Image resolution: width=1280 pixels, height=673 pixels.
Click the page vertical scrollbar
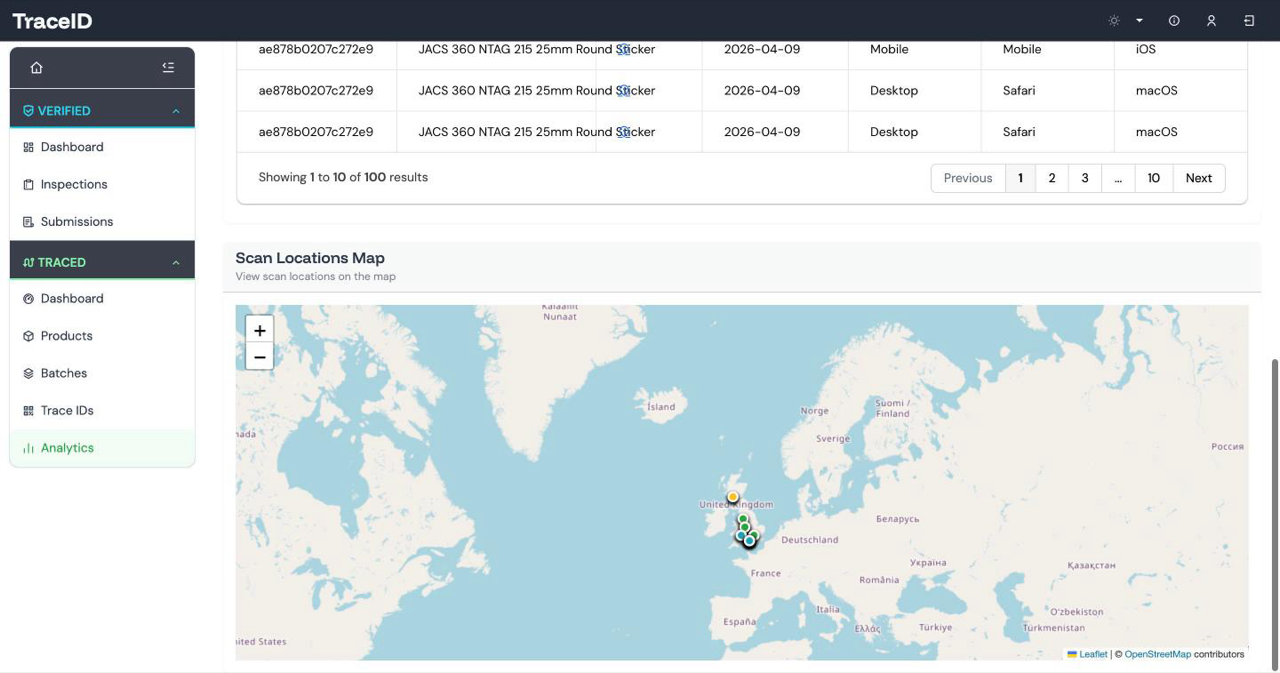pos(1274,515)
